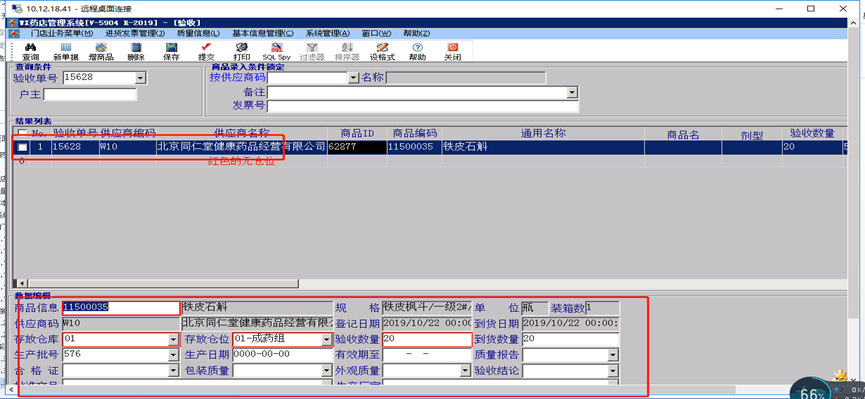This screenshot has width=865, height=399.
Task: Open the 验收结论 dropdown
Action: pyautogui.click(x=613, y=371)
